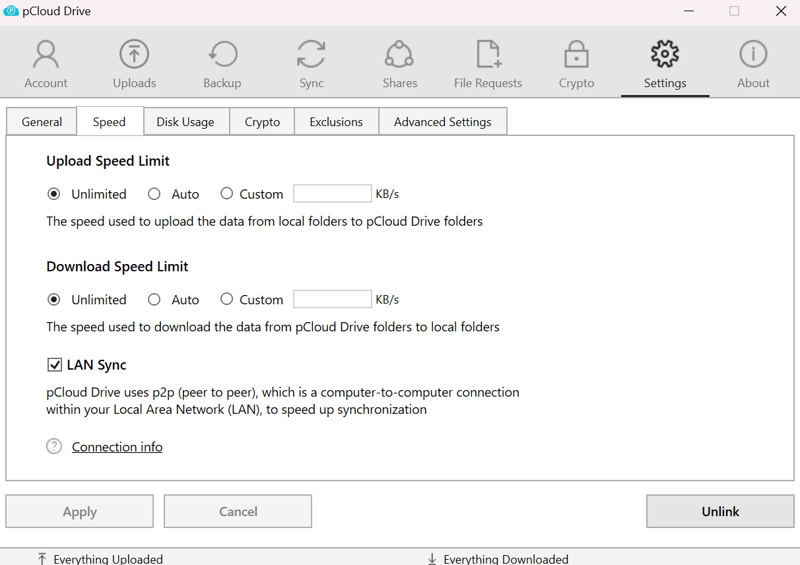800x565 pixels.
Task: Open the About info icon
Action: [753, 54]
